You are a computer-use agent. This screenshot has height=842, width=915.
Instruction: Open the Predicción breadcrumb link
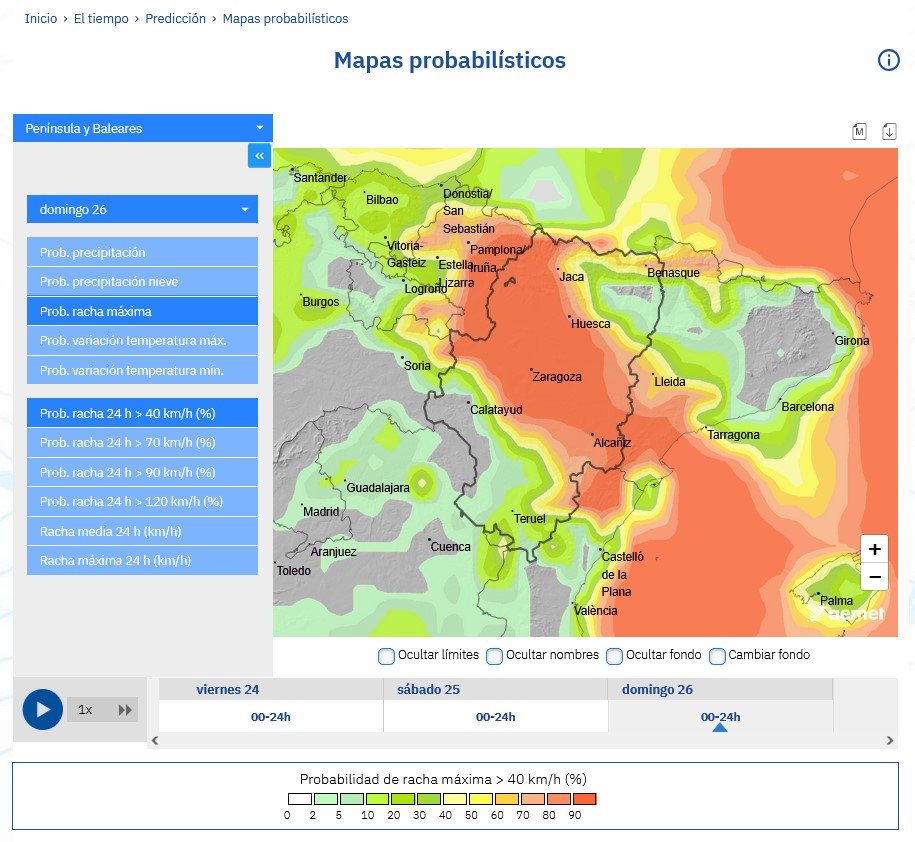(175, 19)
